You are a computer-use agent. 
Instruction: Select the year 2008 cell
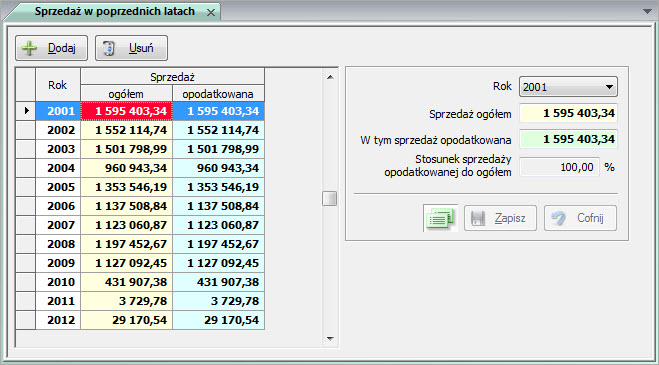(x=58, y=244)
